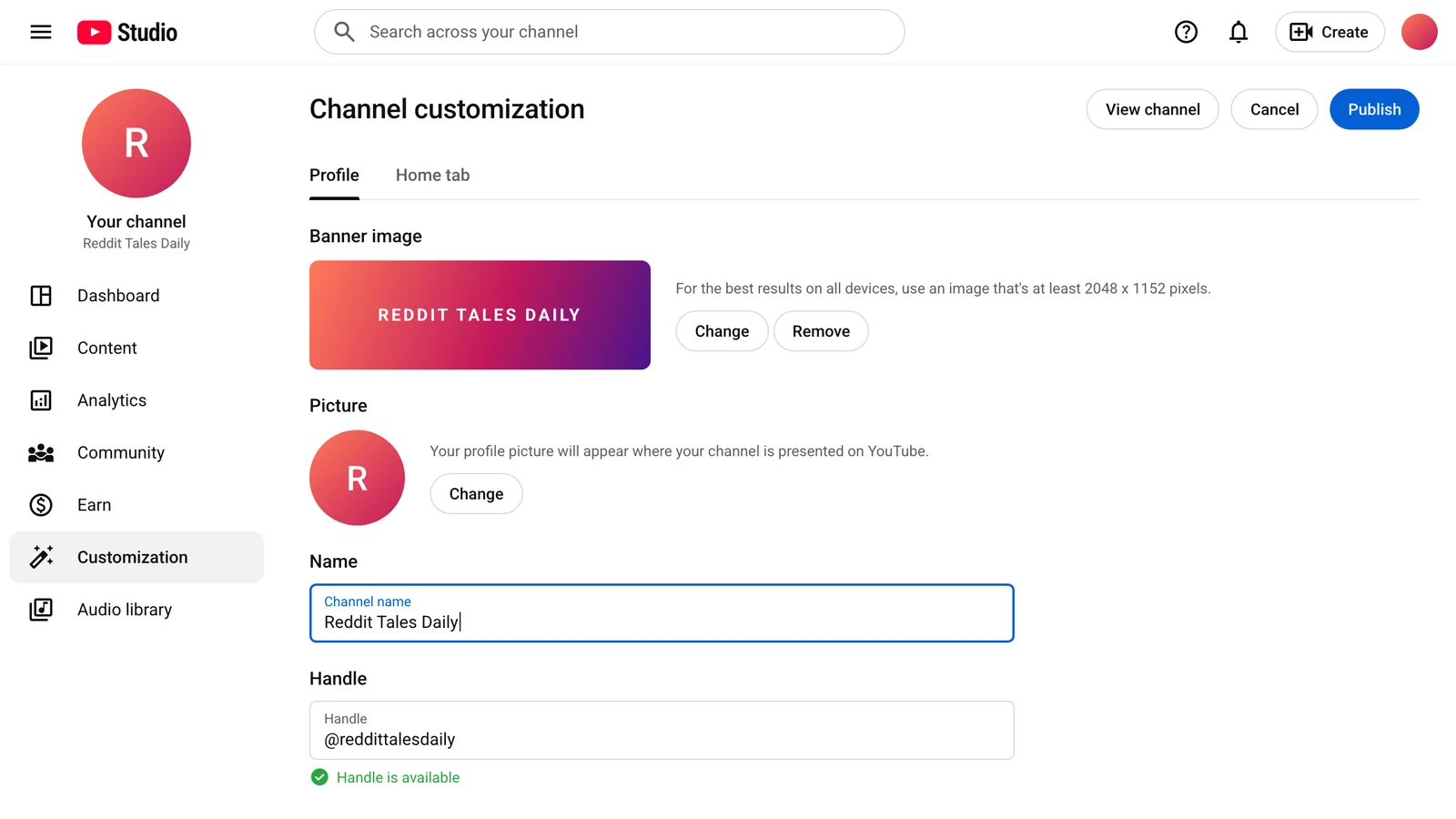The image size is (1456, 819).
Task: Click the View channel button
Action: click(1152, 109)
